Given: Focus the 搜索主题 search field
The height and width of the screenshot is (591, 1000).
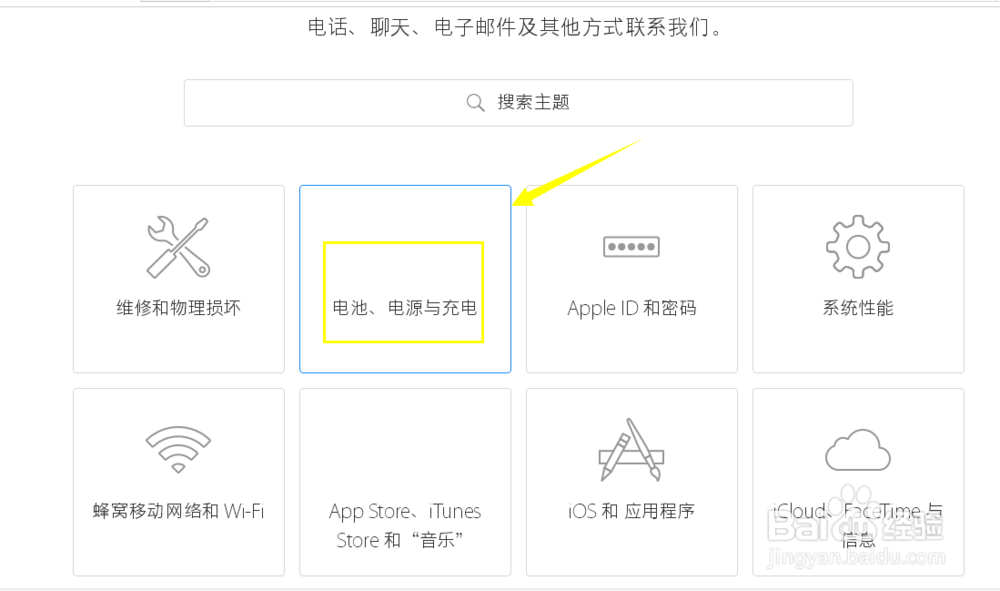Looking at the screenshot, I should pyautogui.click(x=518, y=103).
